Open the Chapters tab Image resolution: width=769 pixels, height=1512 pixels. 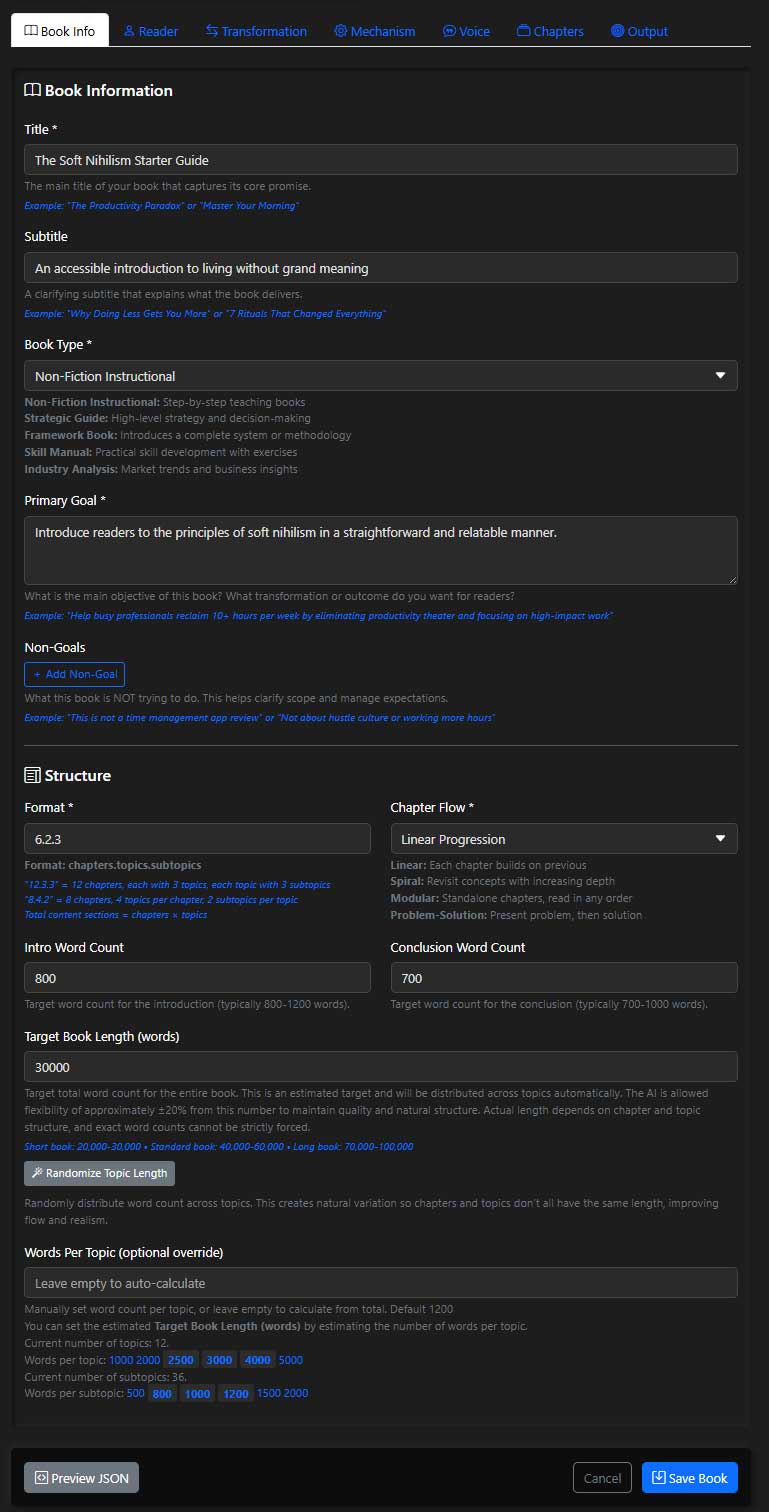[x=550, y=31]
